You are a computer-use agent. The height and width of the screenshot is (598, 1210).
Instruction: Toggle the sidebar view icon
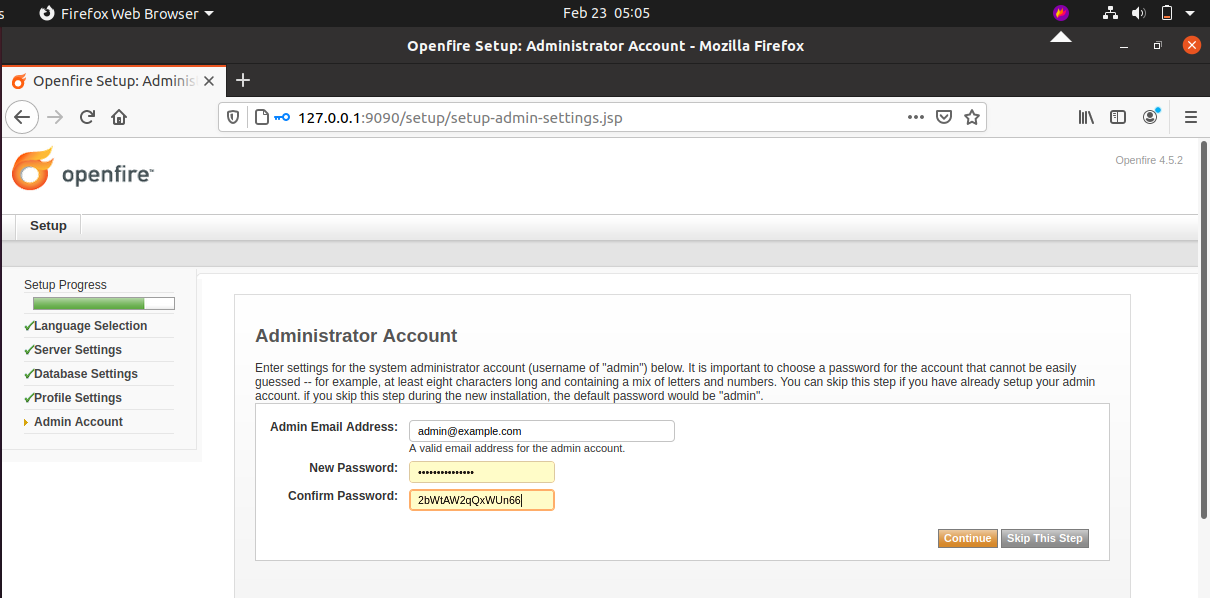(1118, 117)
